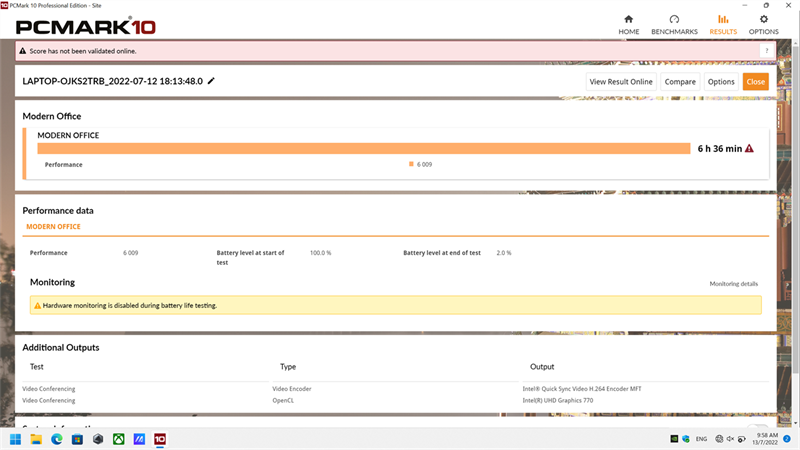Click the Options button beside Compare
This screenshot has height=450, width=800.
point(721,82)
